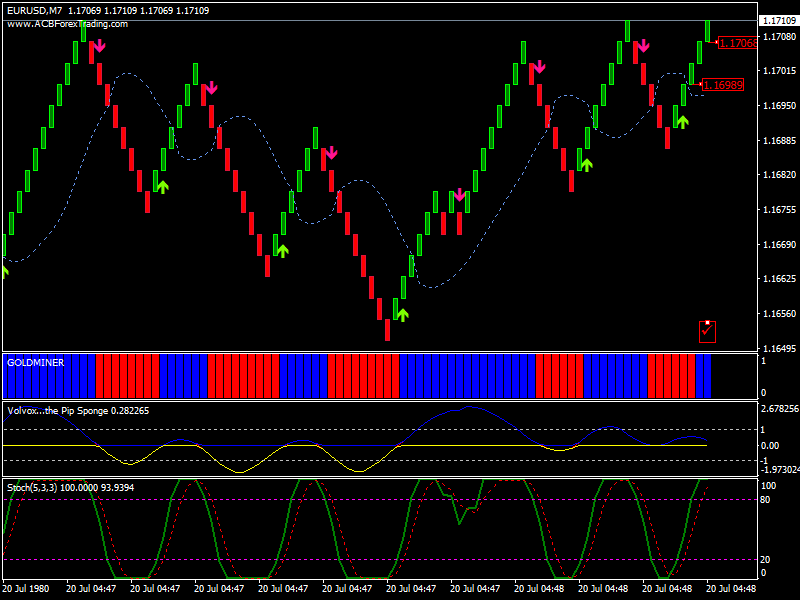
Task: Click the green arrow cut off at left edge
Action: point(3,270)
